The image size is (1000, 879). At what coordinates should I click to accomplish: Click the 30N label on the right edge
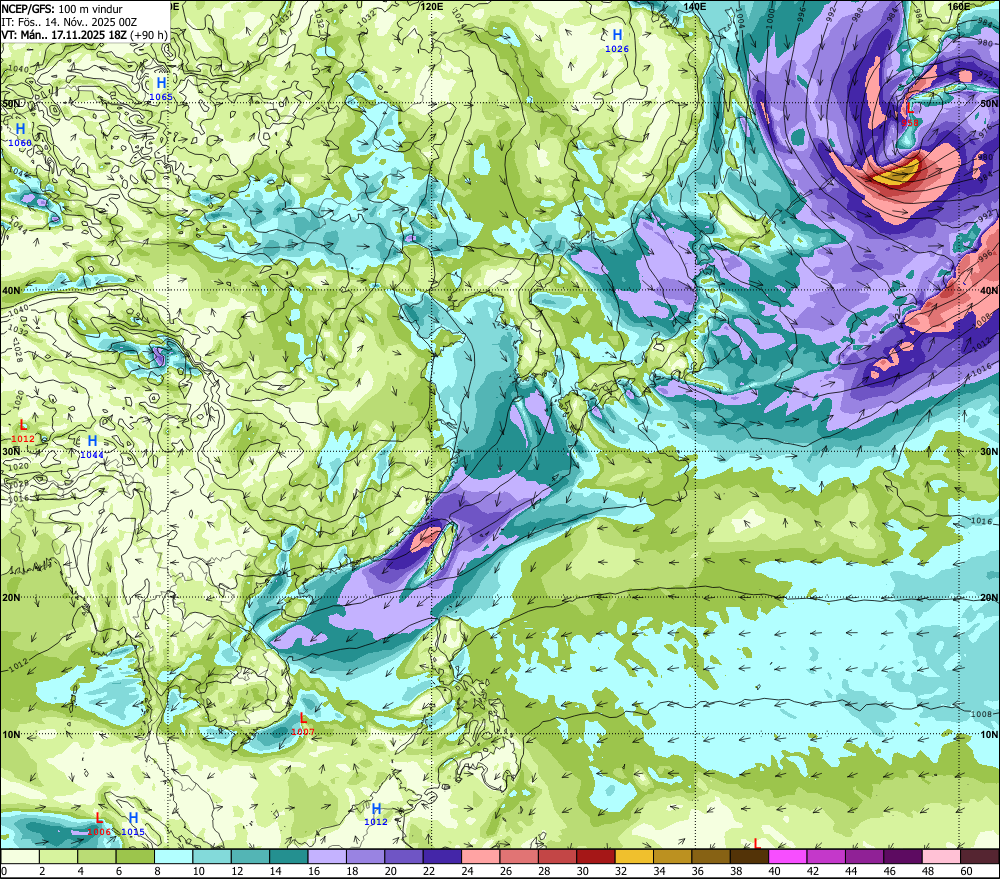(989, 452)
